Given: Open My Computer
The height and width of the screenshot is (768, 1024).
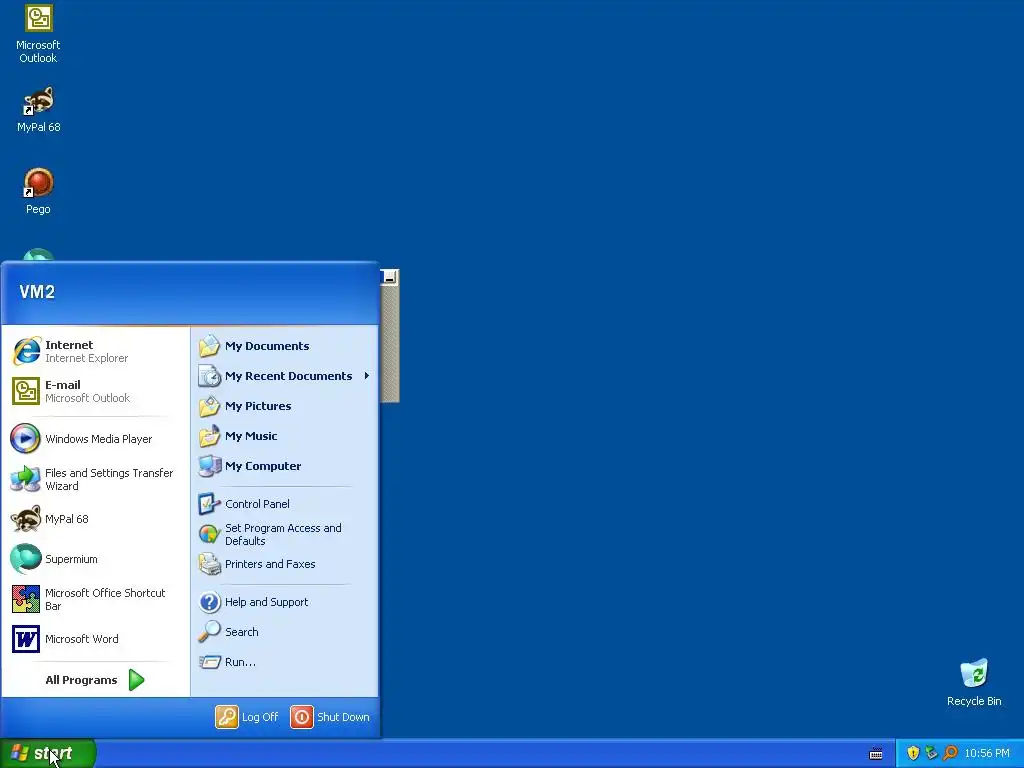Looking at the screenshot, I should click(284, 466).
